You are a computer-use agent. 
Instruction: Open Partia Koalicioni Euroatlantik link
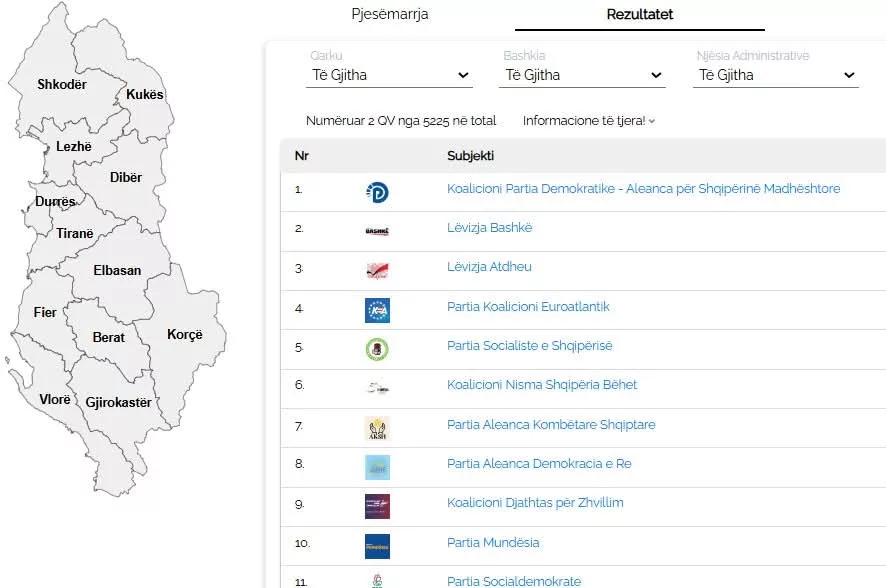(x=528, y=307)
